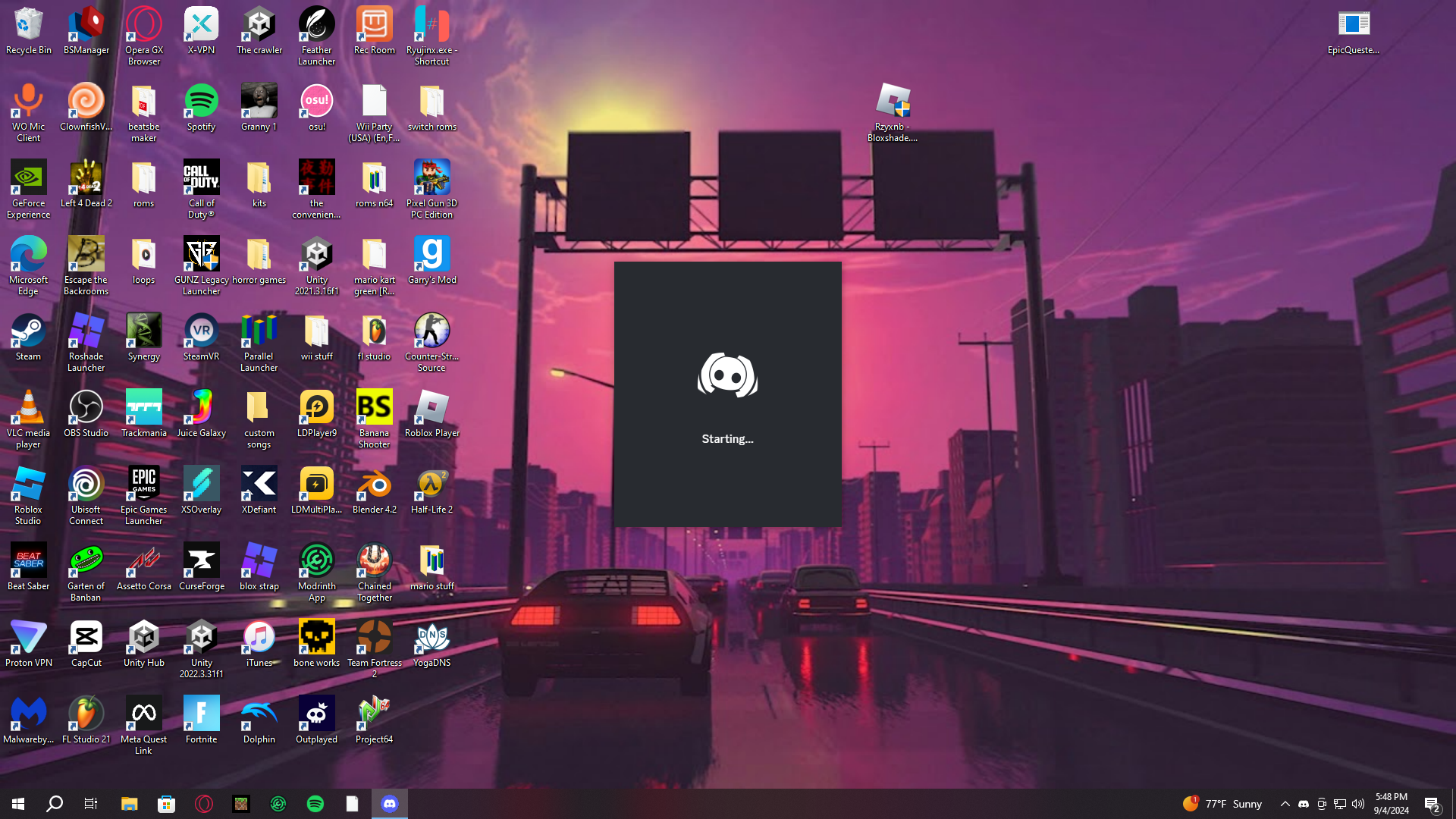Click the 77°F Sunny weather widget
Screen dimensions: 1456x819
click(x=1222, y=804)
